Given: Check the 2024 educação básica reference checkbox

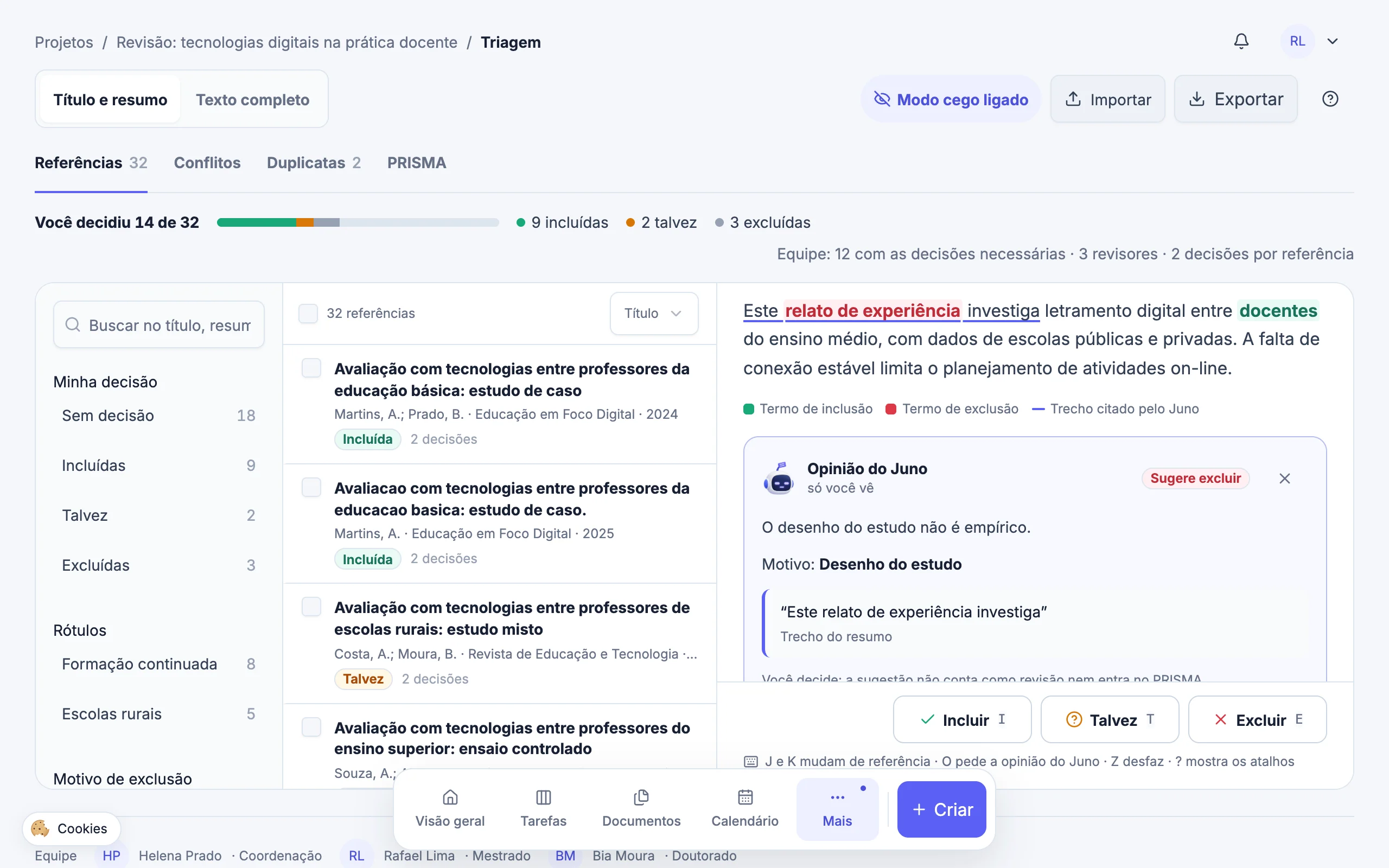Looking at the screenshot, I should [x=311, y=368].
